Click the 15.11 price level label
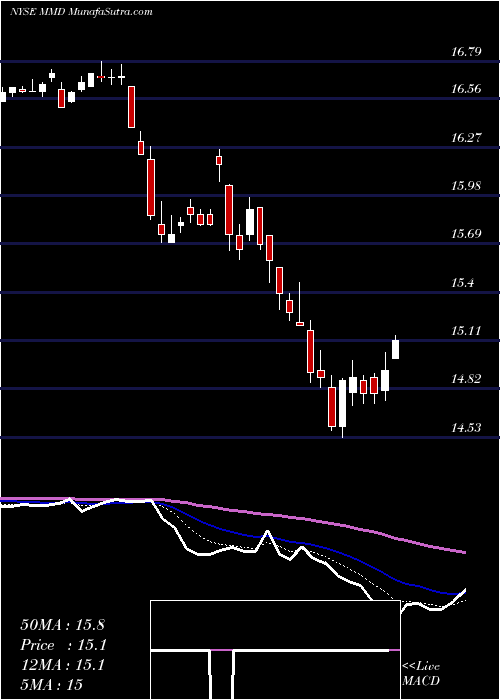Viewport: 500px width, 700px height. click(x=466, y=331)
